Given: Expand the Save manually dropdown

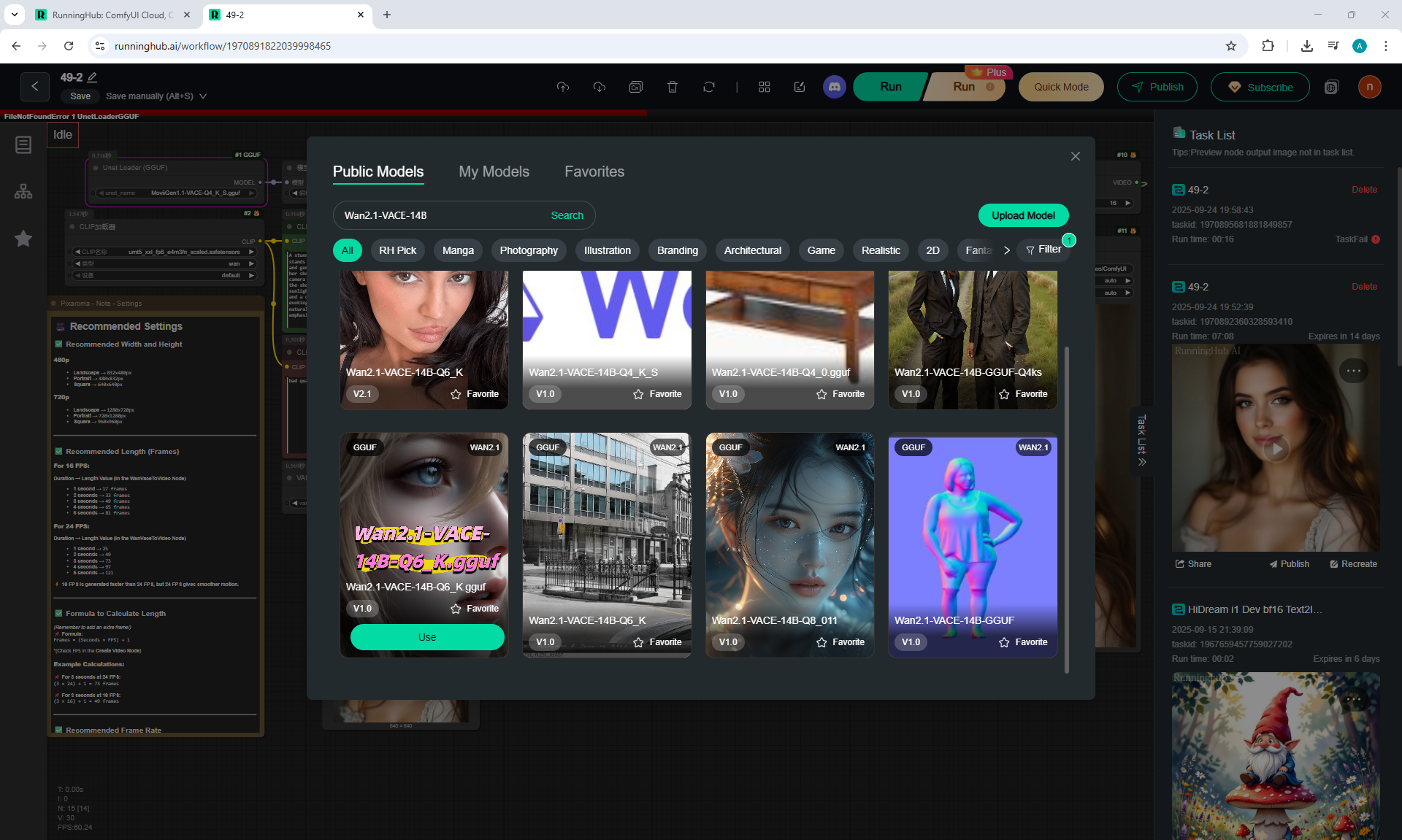Looking at the screenshot, I should click(203, 96).
